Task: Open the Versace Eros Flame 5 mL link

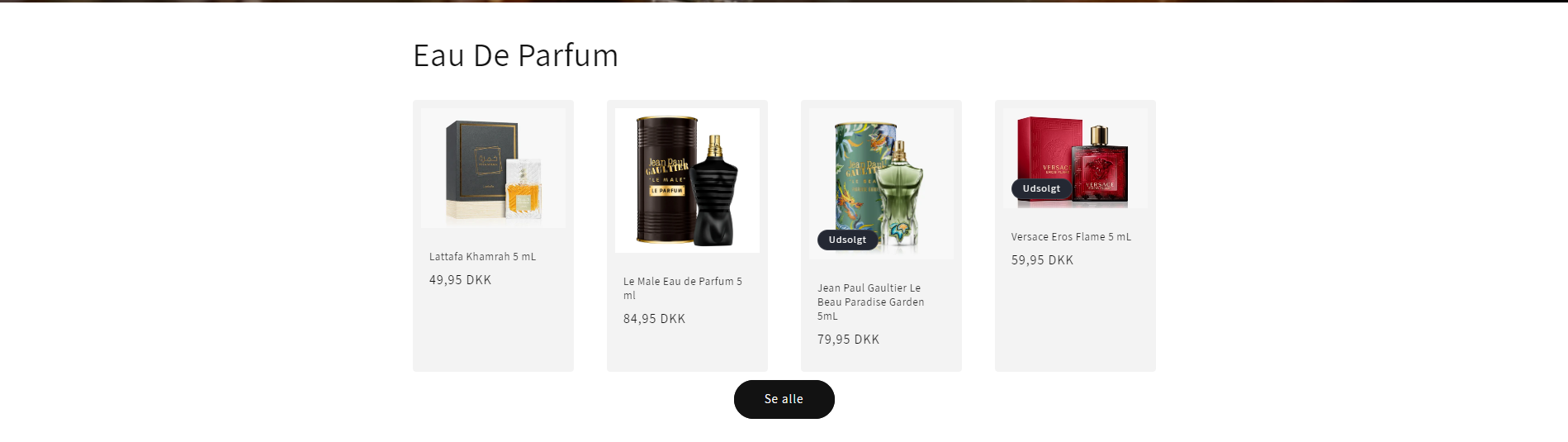Action: coord(1071,237)
